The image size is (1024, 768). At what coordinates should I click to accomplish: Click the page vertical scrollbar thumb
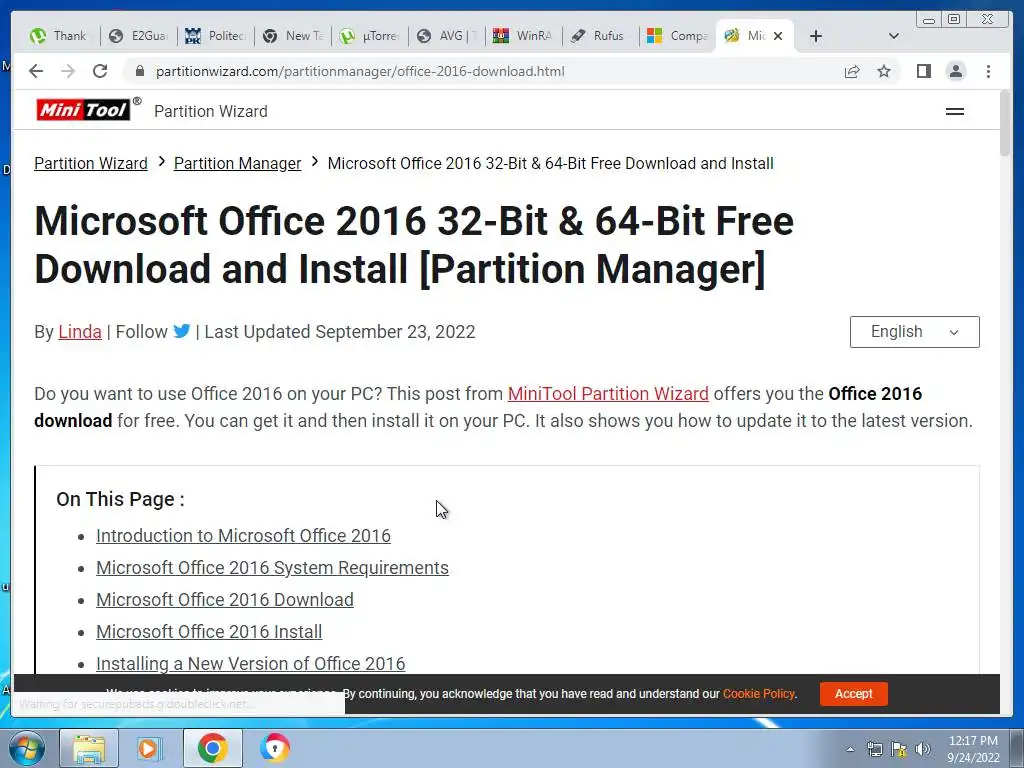click(x=1006, y=124)
